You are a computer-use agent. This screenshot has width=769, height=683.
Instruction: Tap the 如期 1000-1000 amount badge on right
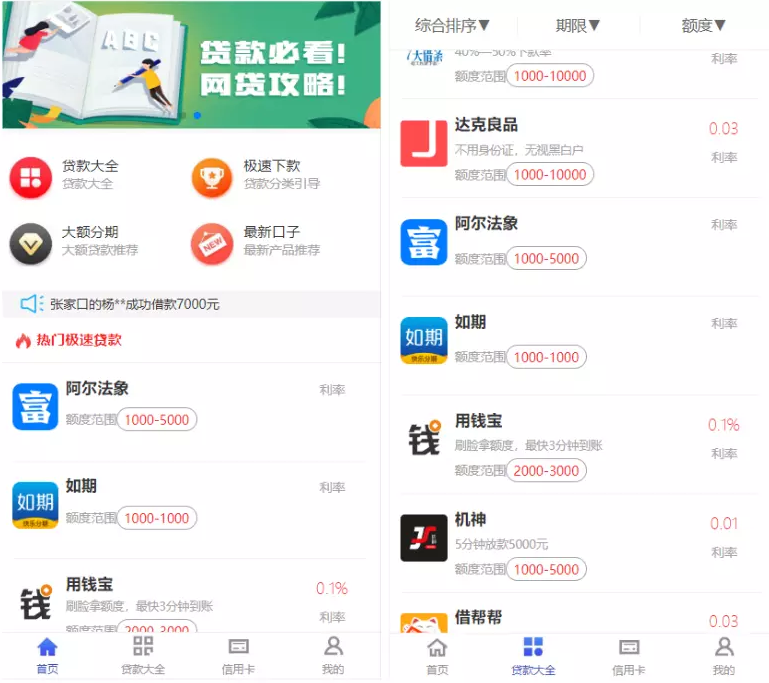click(x=546, y=356)
